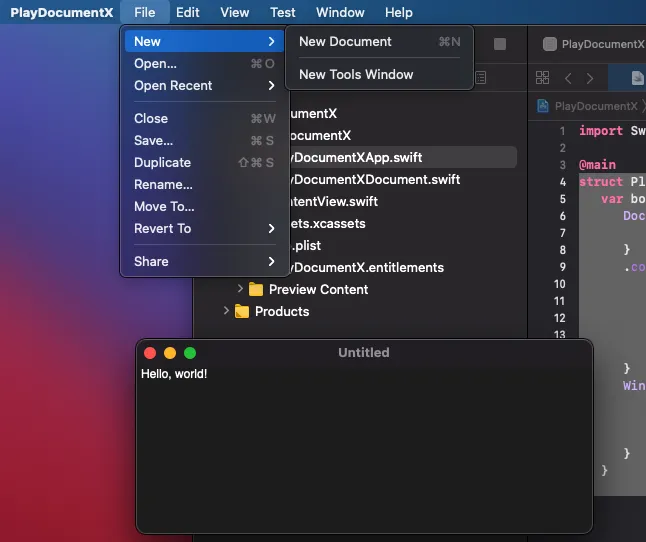The height and width of the screenshot is (542, 646).
Task: Click the navigator list icon in Xcode
Action: pyautogui.click(x=481, y=77)
